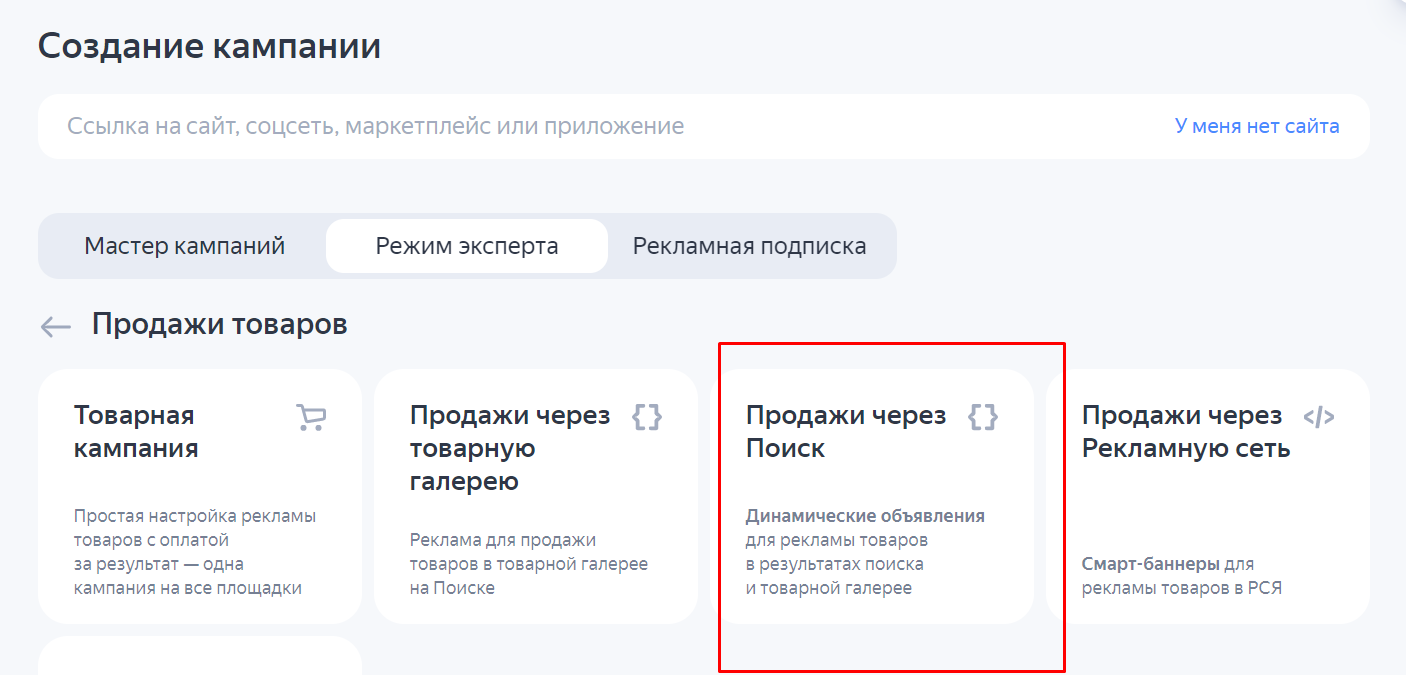The image size is (1406, 675).
Task: Click the curly braces icon on товарную галерею card
Action: click(648, 417)
